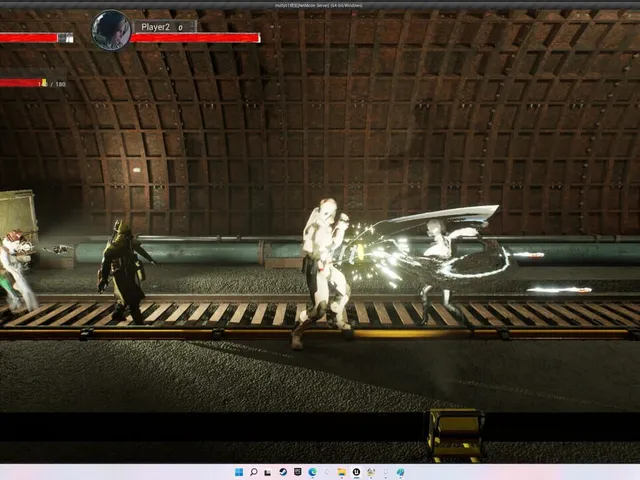The height and width of the screenshot is (480, 640).
Task: Open File Explorer folder icon
Action: click(x=342, y=472)
